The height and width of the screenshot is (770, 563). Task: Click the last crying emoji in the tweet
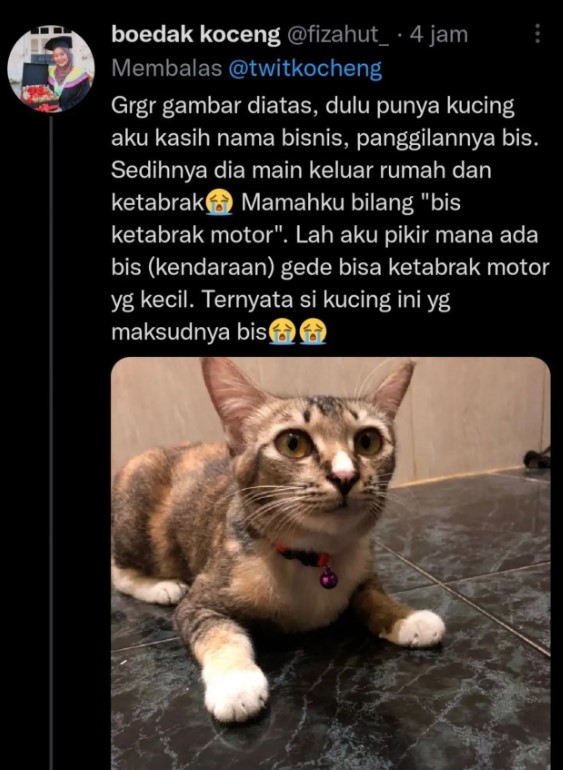coord(313,332)
